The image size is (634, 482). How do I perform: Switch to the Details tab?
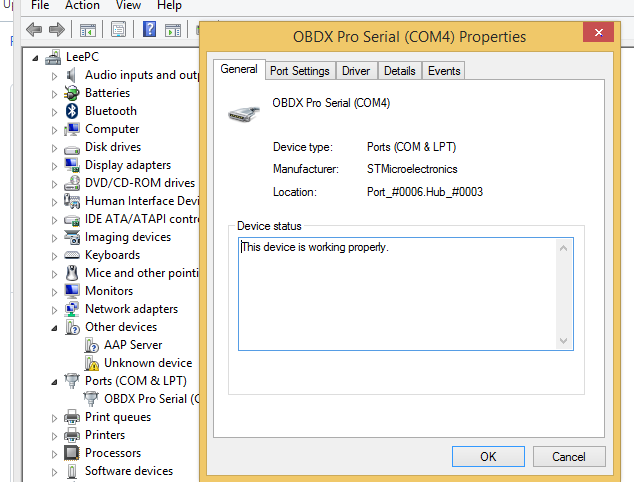click(x=399, y=71)
